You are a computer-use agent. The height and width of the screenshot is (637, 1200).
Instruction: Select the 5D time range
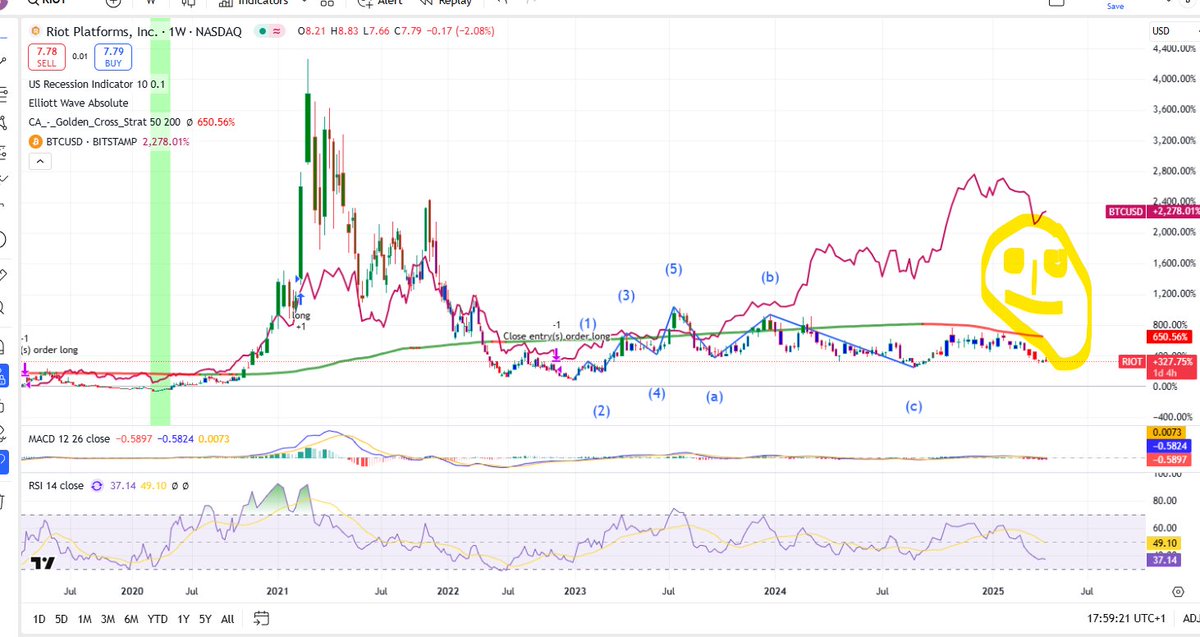click(x=61, y=619)
